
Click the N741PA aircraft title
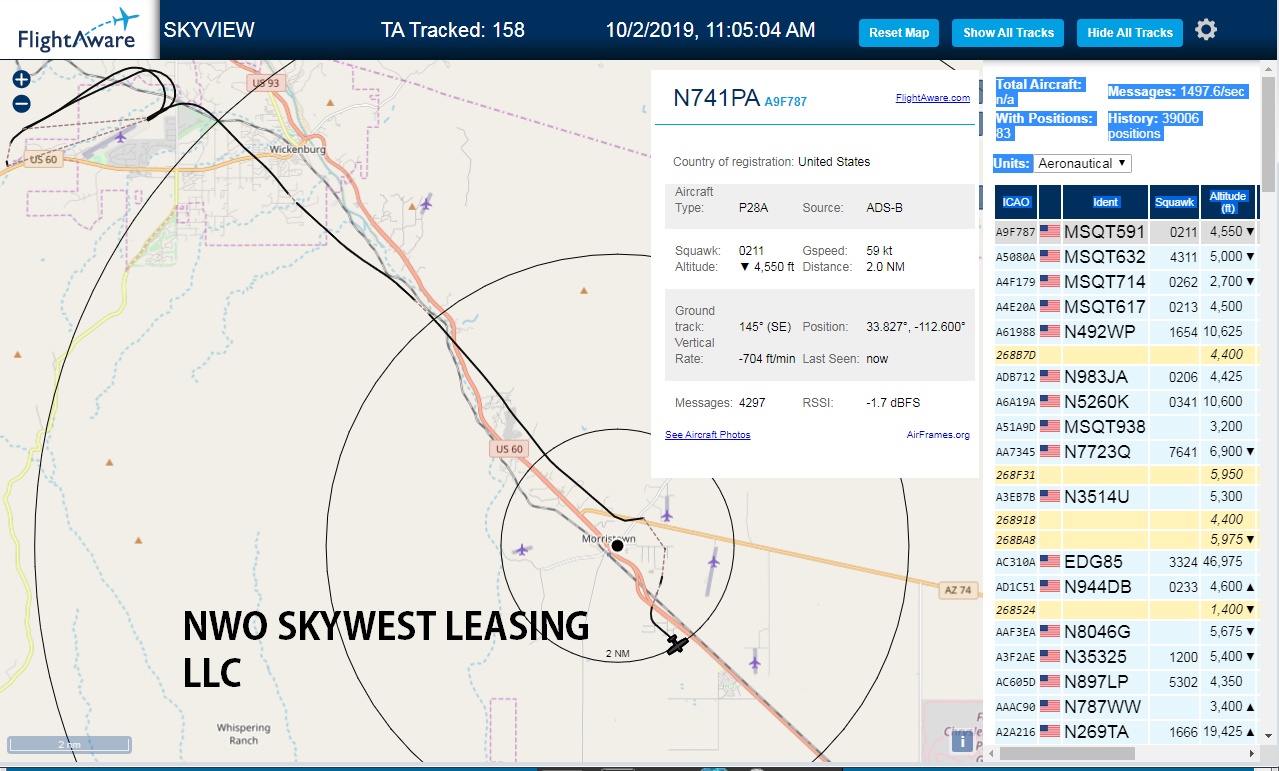point(716,98)
